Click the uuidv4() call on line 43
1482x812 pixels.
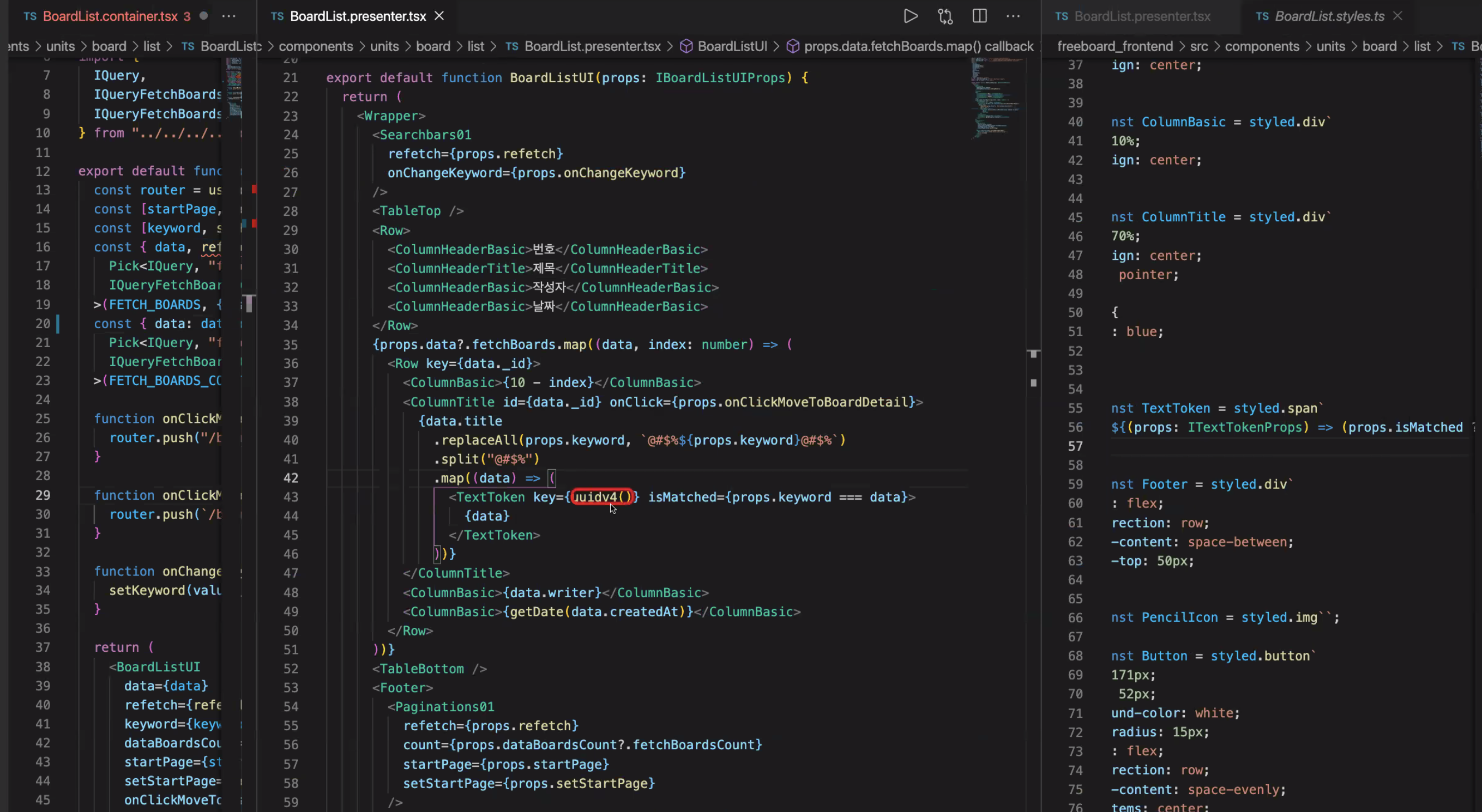tap(603, 497)
